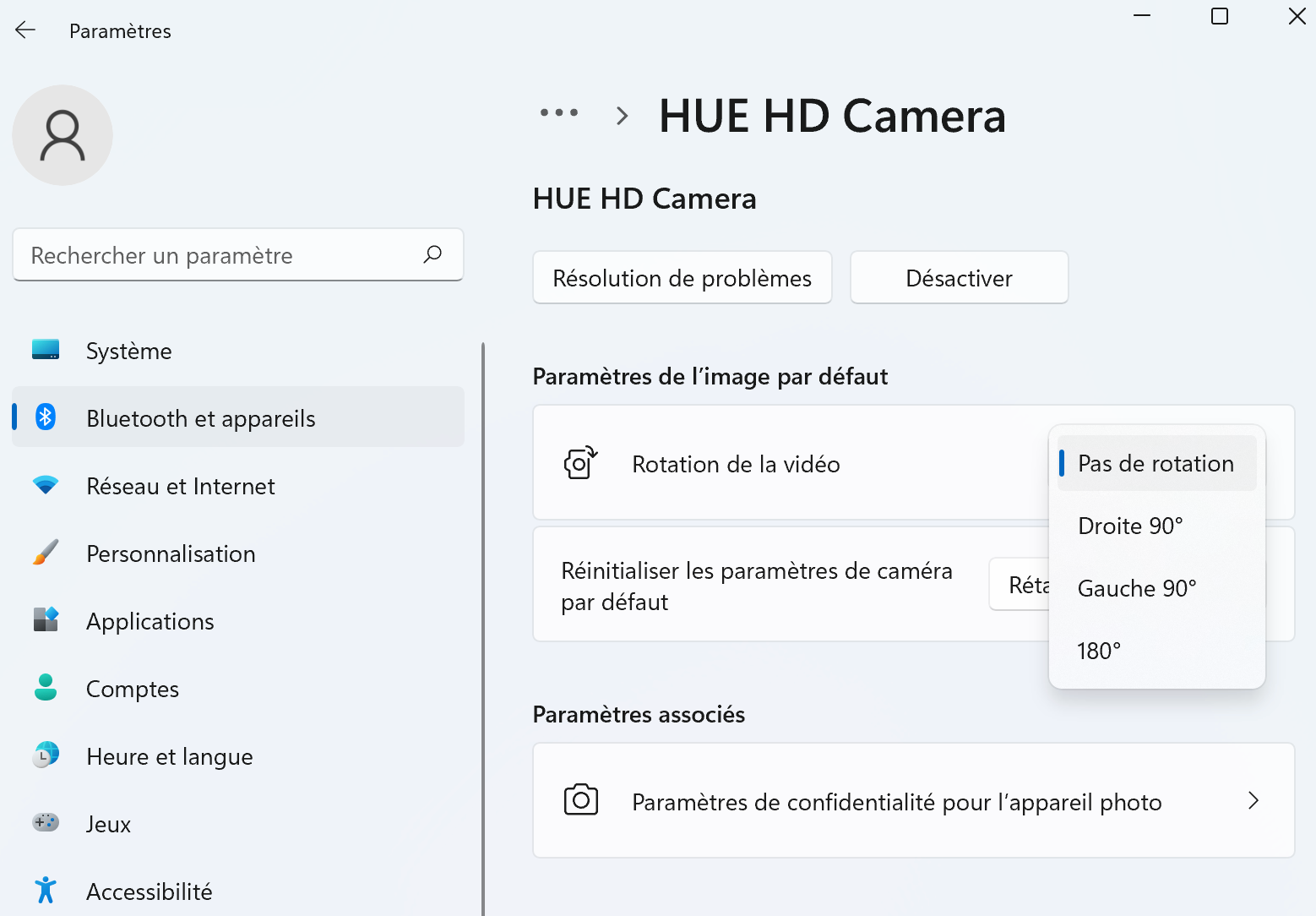Expand camera privacy settings chevron
The height and width of the screenshot is (916, 1316).
(x=1253, y=800)
